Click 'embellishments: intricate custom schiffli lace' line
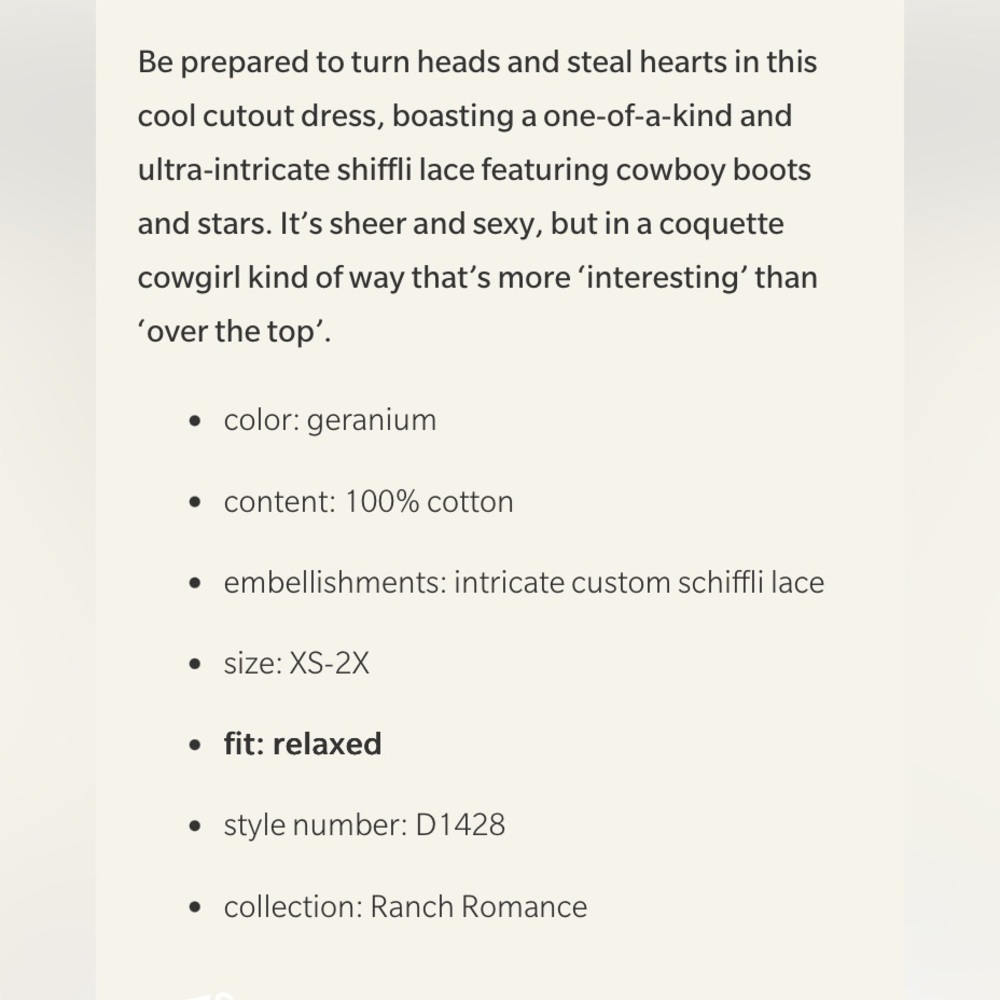Image resolution: width=1000 pixels, height=1000 pixels. pos(524,583)
